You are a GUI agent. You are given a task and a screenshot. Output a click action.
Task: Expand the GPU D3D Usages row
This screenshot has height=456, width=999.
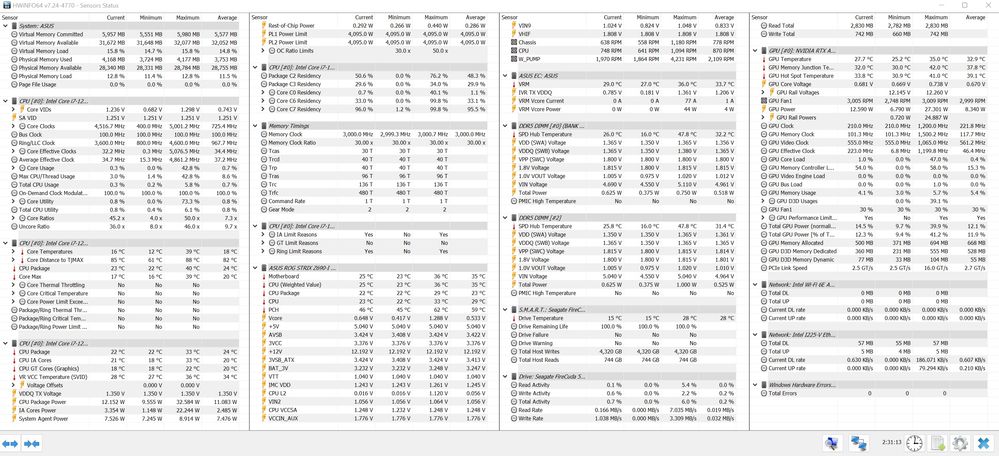763,201
